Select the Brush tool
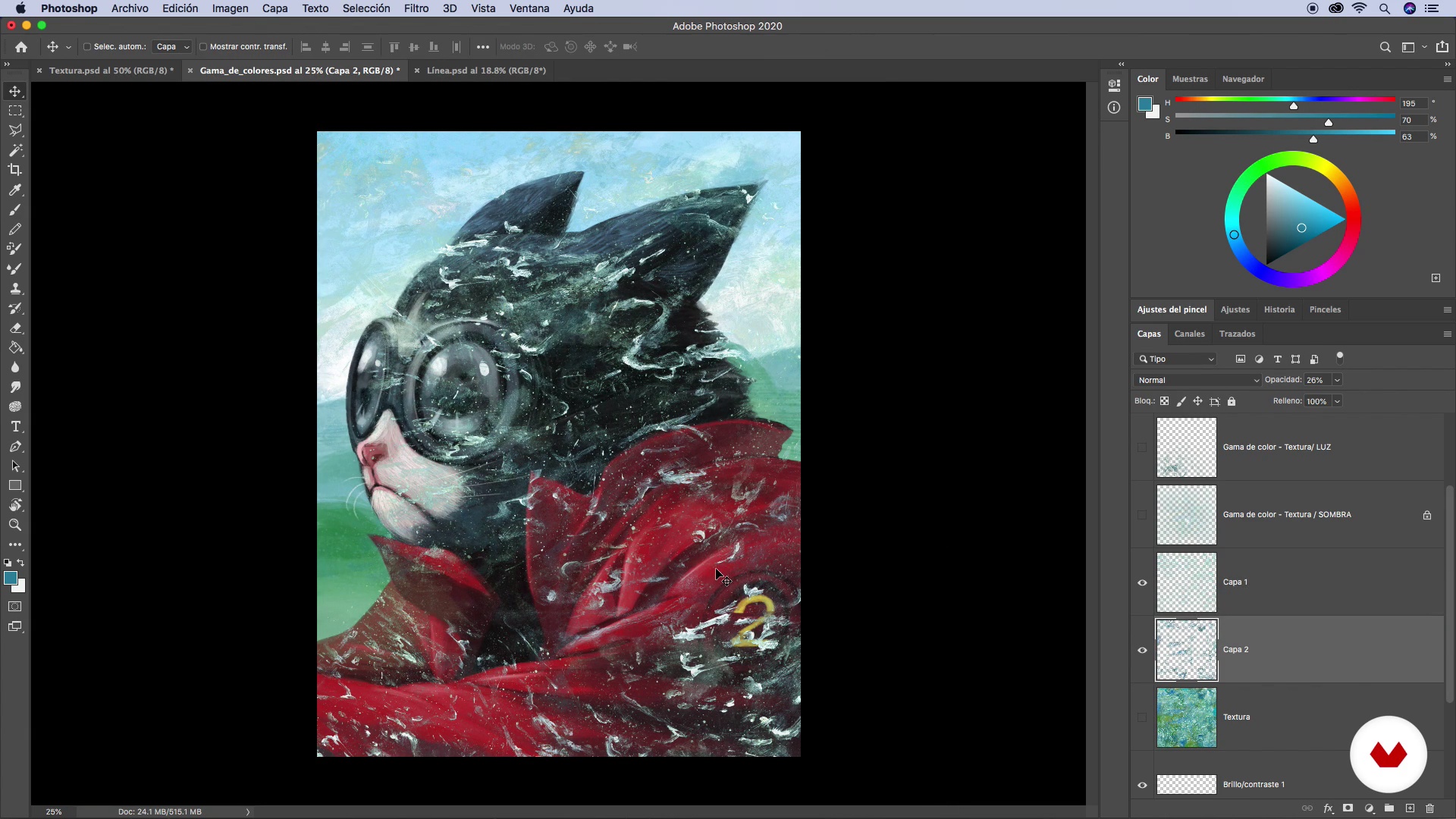Screen dimensions: 1456x819 pos(15,209)
